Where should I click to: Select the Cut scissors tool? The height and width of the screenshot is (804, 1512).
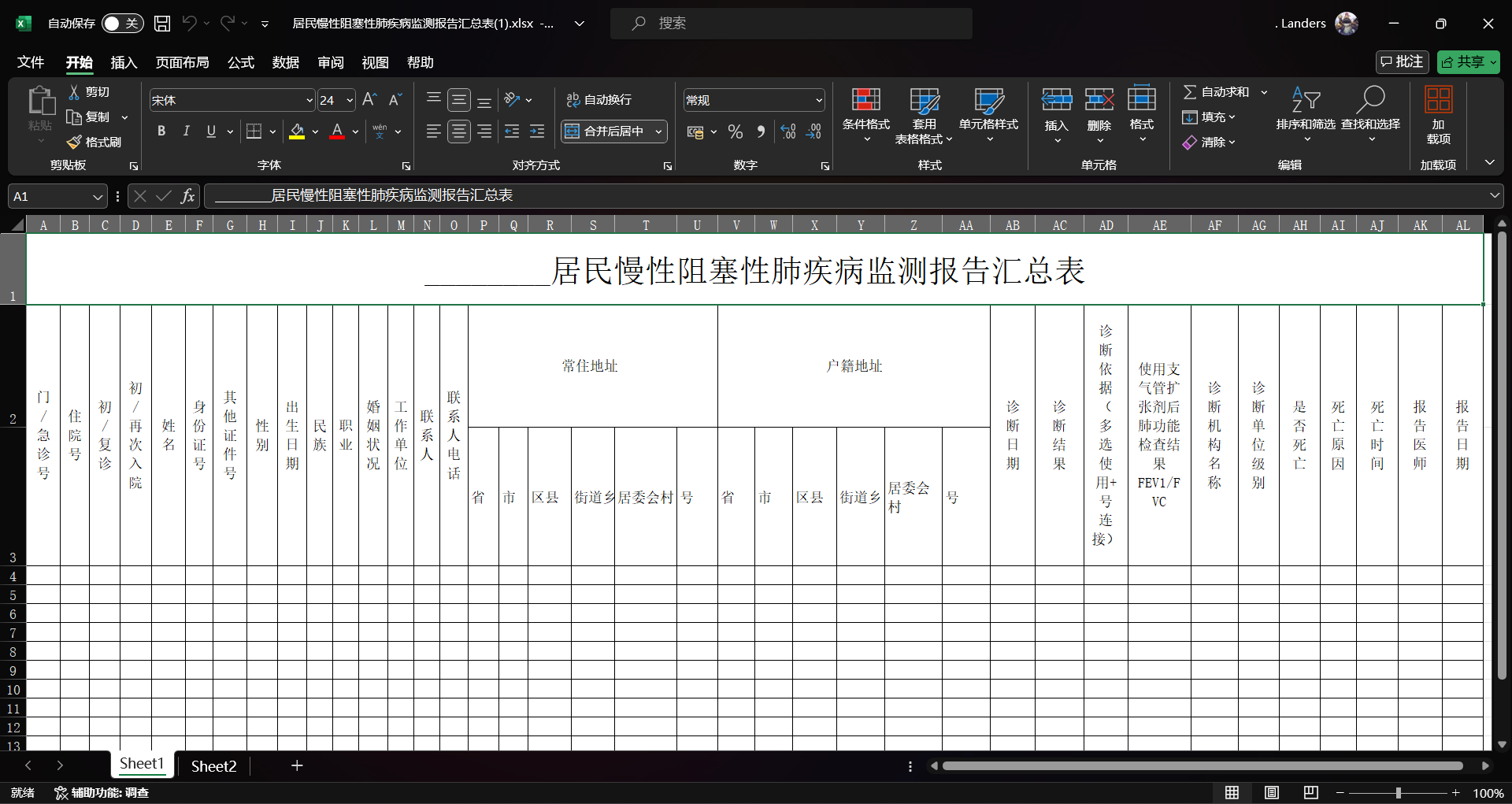[88, 92]
